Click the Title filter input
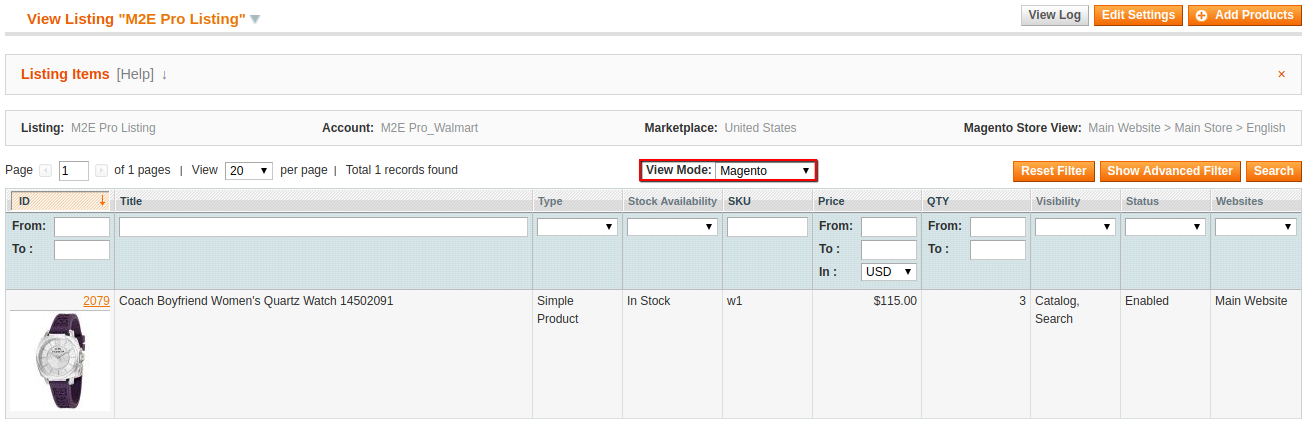1307x424 pixels. point(323,227)
